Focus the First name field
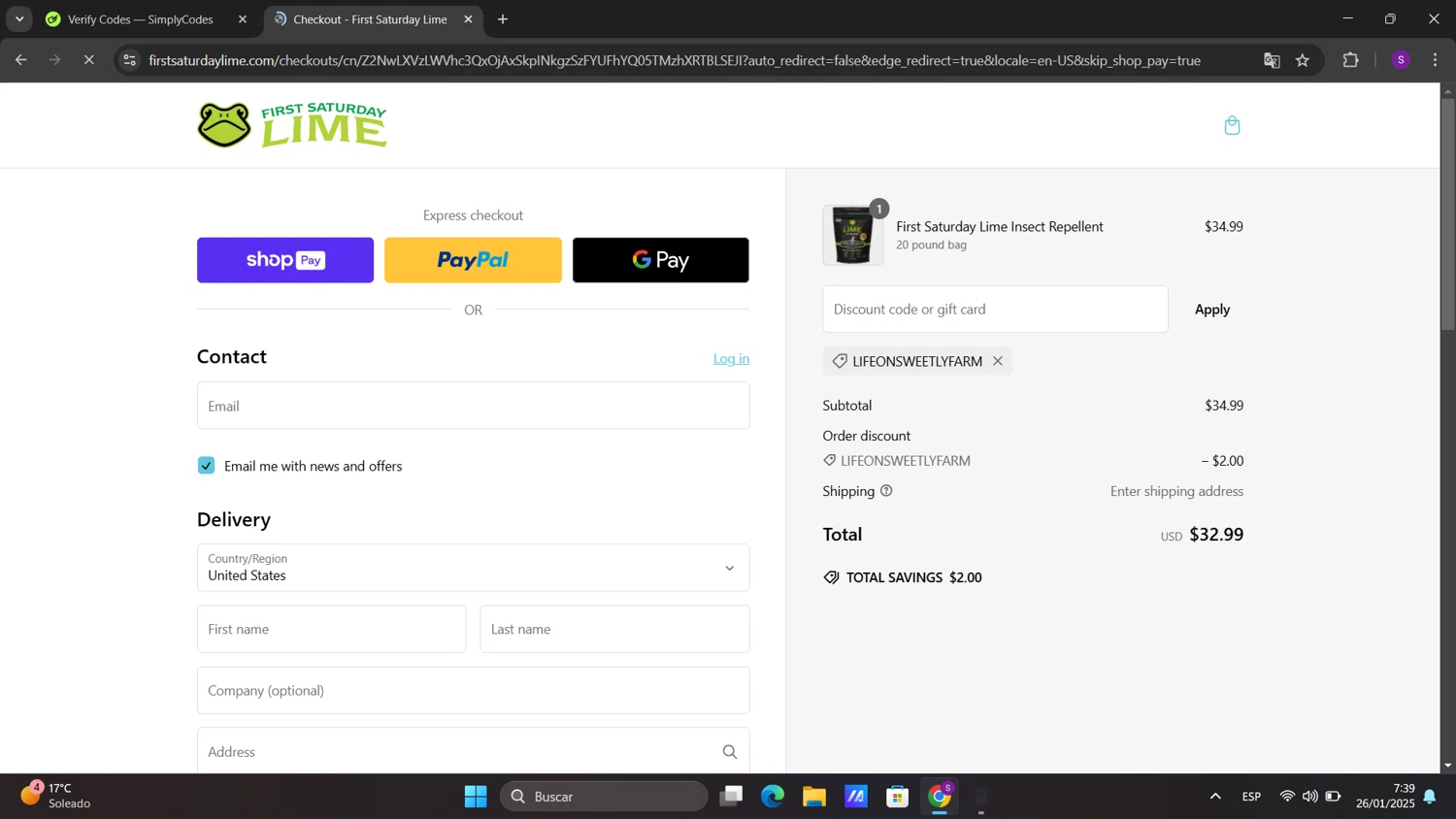Viewport: 1456px width, 819px height. point(331,629)
